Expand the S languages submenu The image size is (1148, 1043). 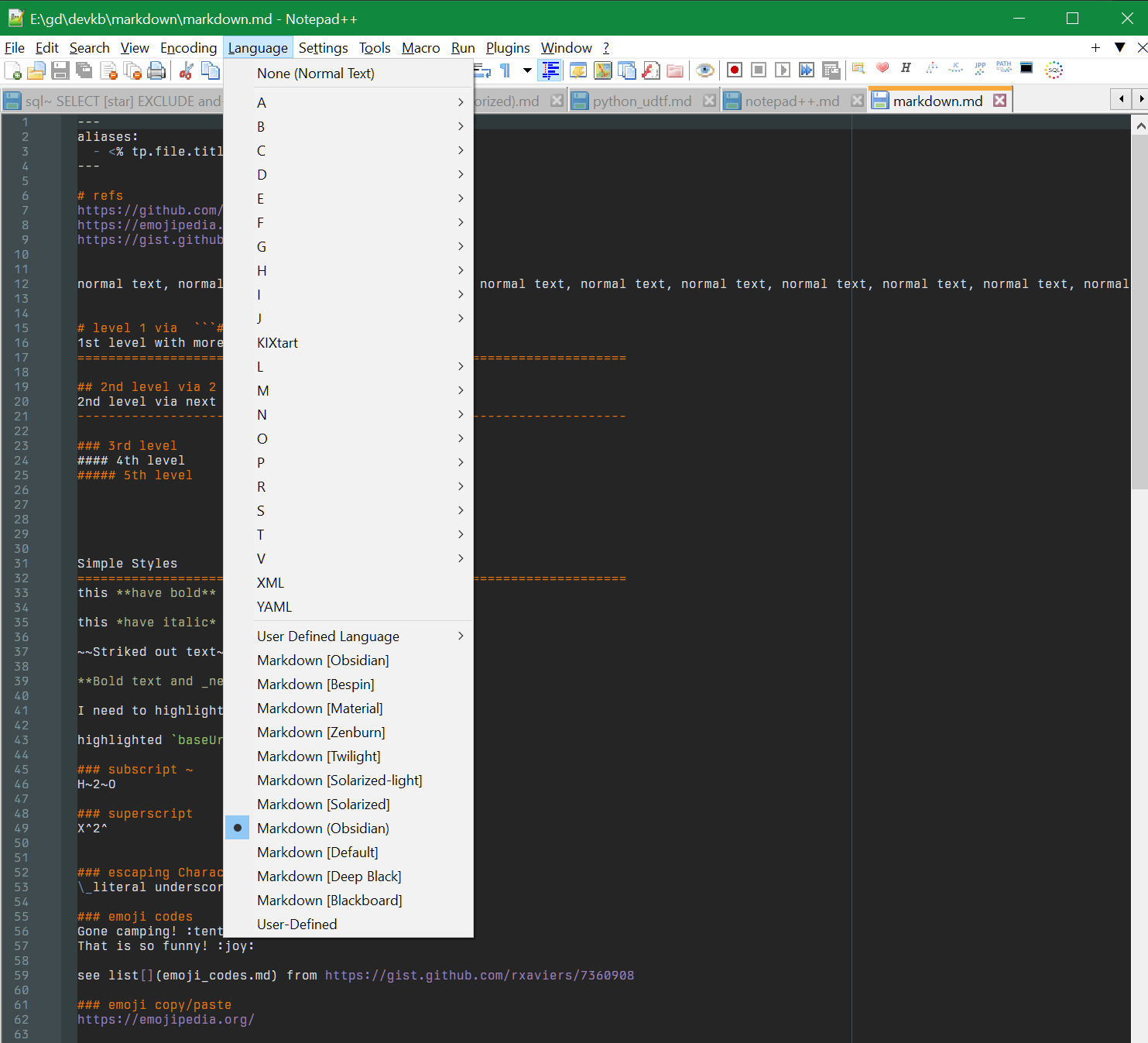[x=348, y=510]
